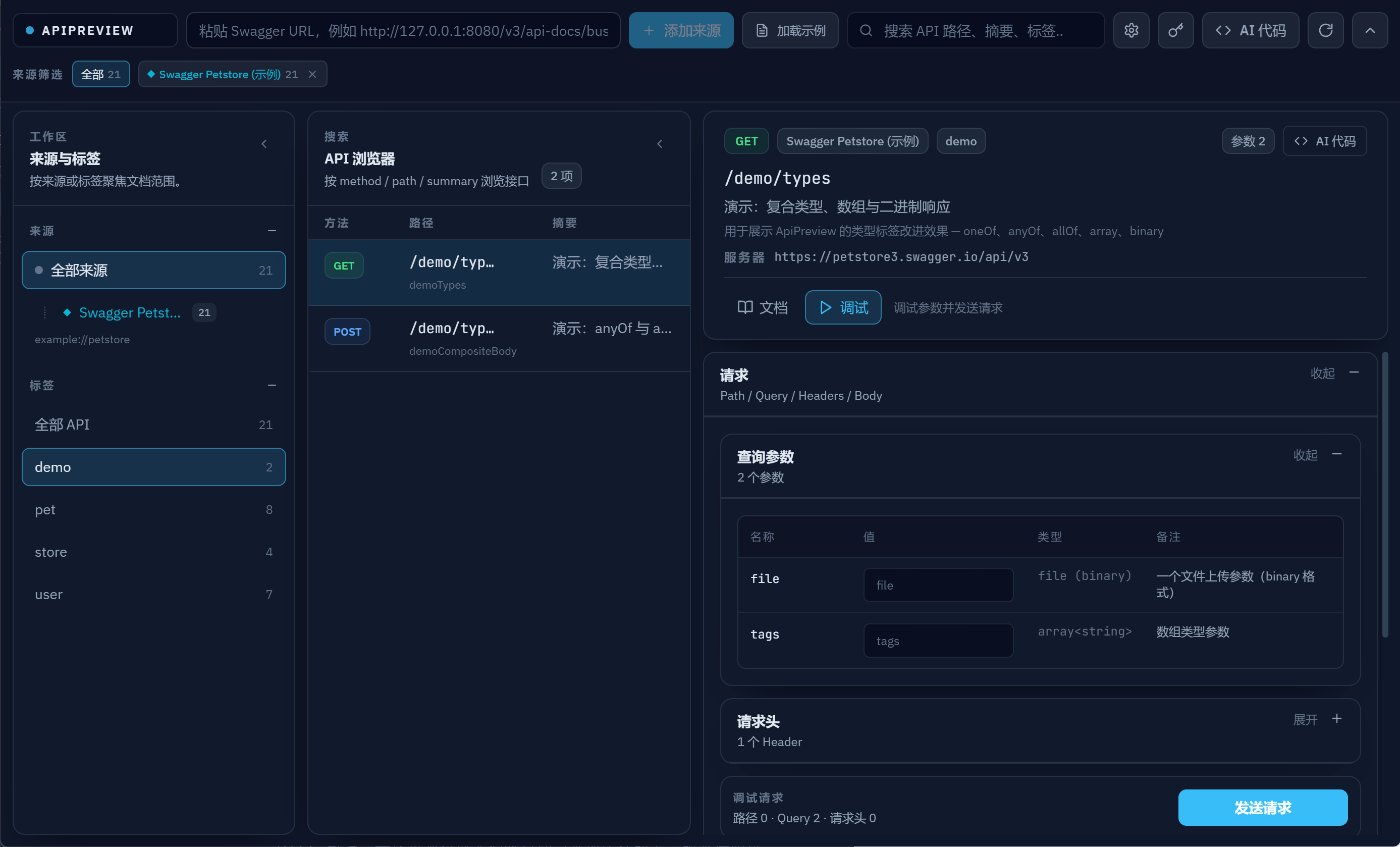Collapse the API 浏览器 panel
1400x847 pixels.
(660, 144)
